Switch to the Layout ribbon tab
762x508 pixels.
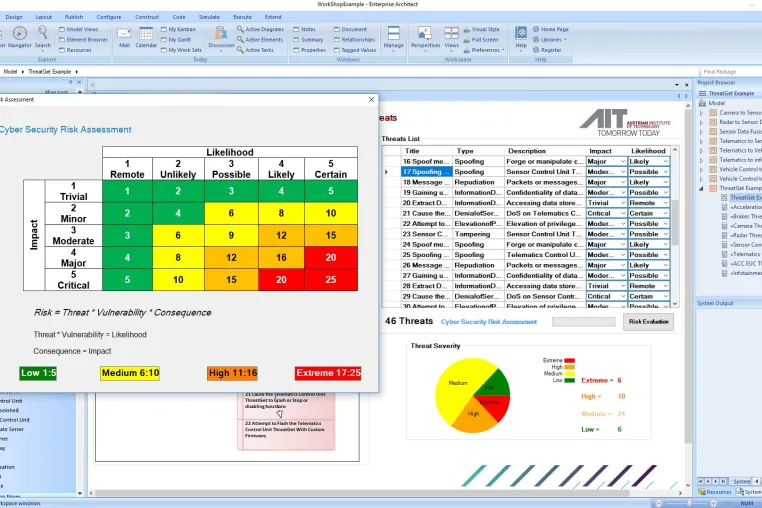click(x=44, y=17)
